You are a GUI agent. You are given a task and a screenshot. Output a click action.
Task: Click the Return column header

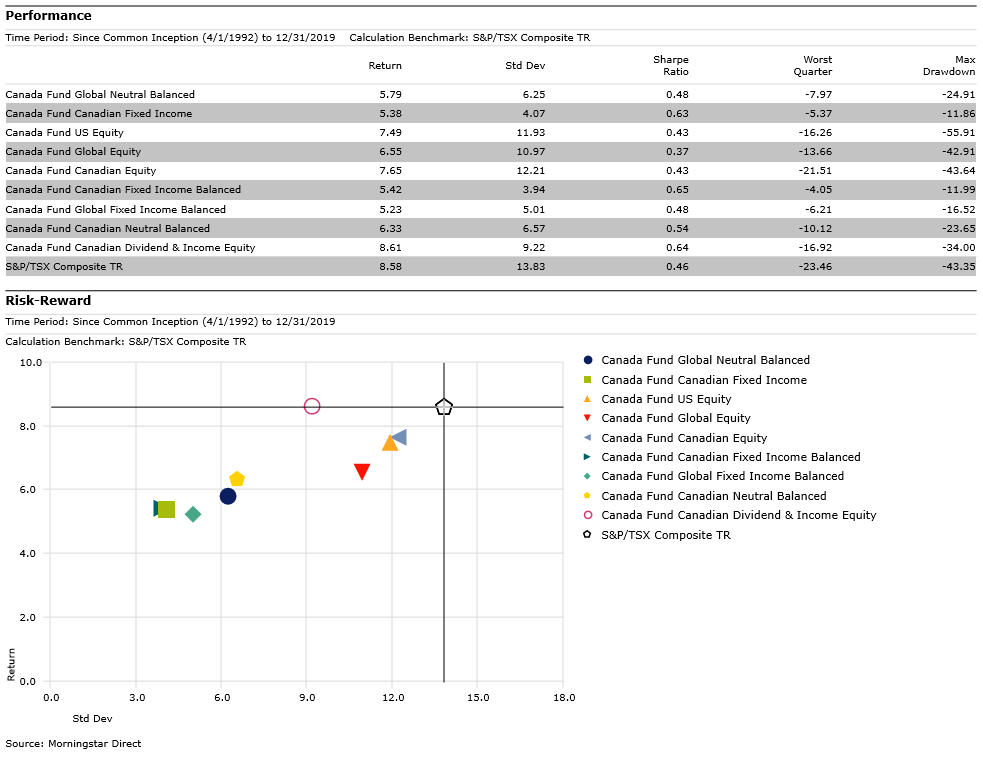pyautogui.click(x=385, y=66)
